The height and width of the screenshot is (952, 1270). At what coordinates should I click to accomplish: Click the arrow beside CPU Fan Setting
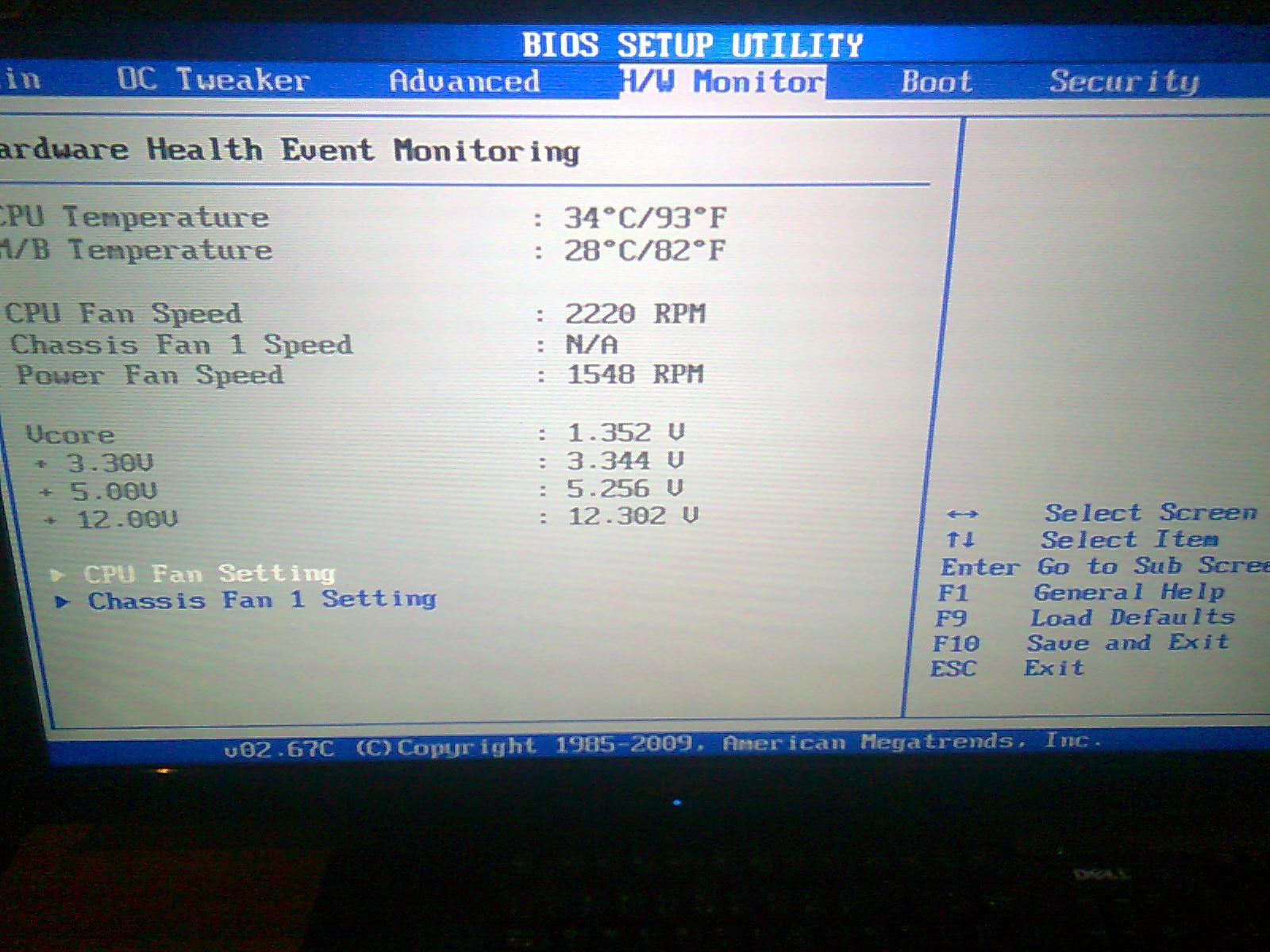pyautogui.click(x=57, y=574)
